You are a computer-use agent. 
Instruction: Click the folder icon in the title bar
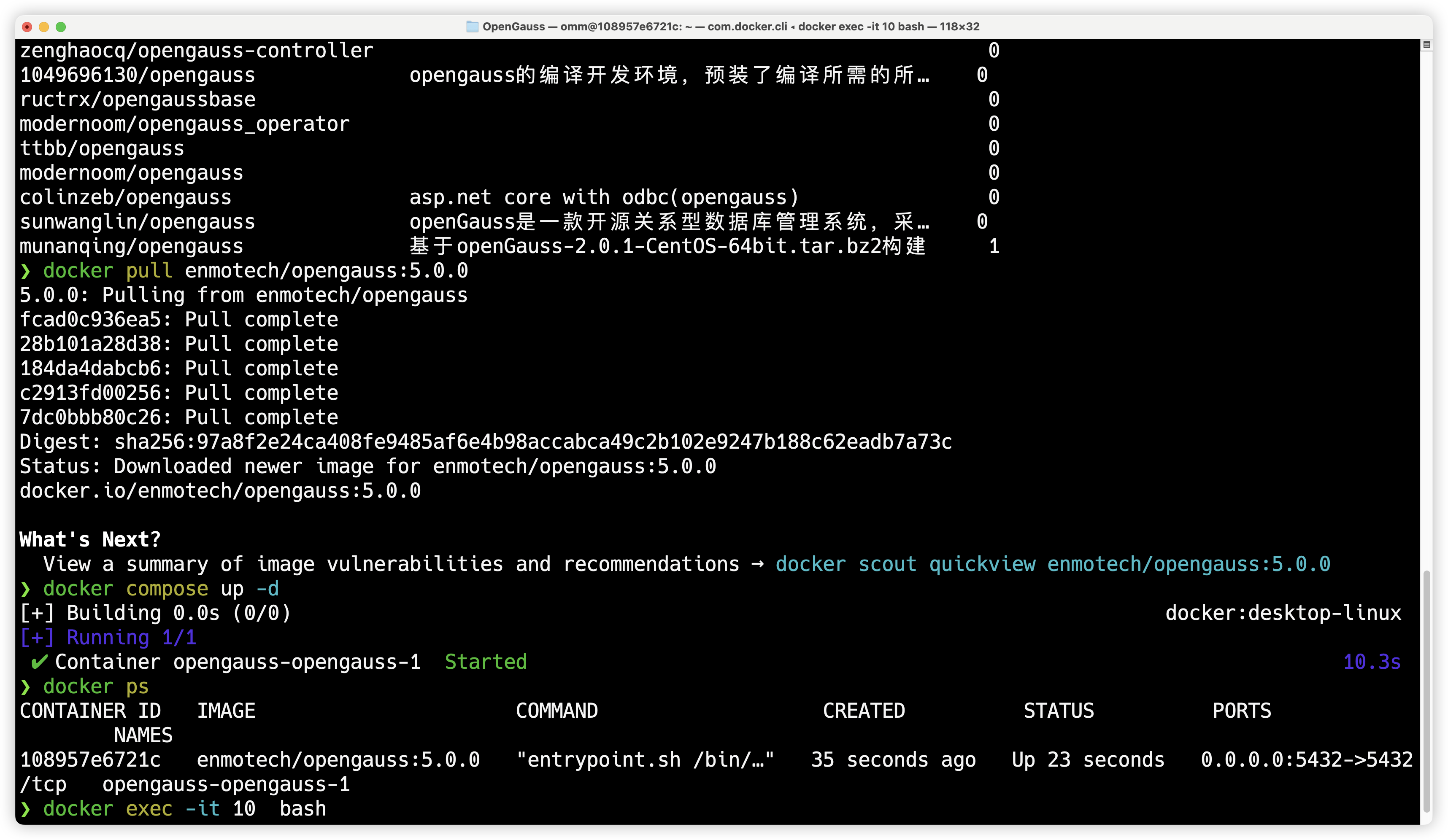coord(472,27)
